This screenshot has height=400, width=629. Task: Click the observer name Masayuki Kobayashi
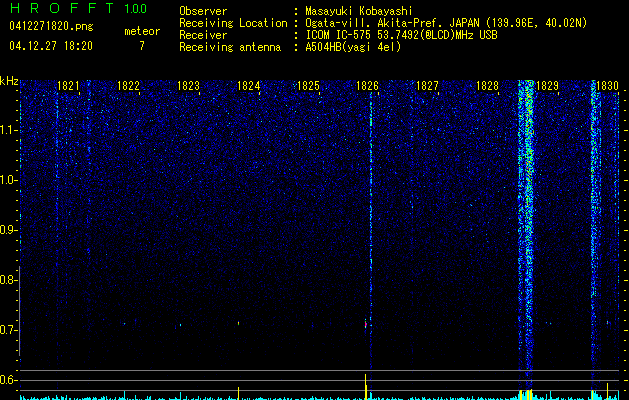[x=359, y=11]
